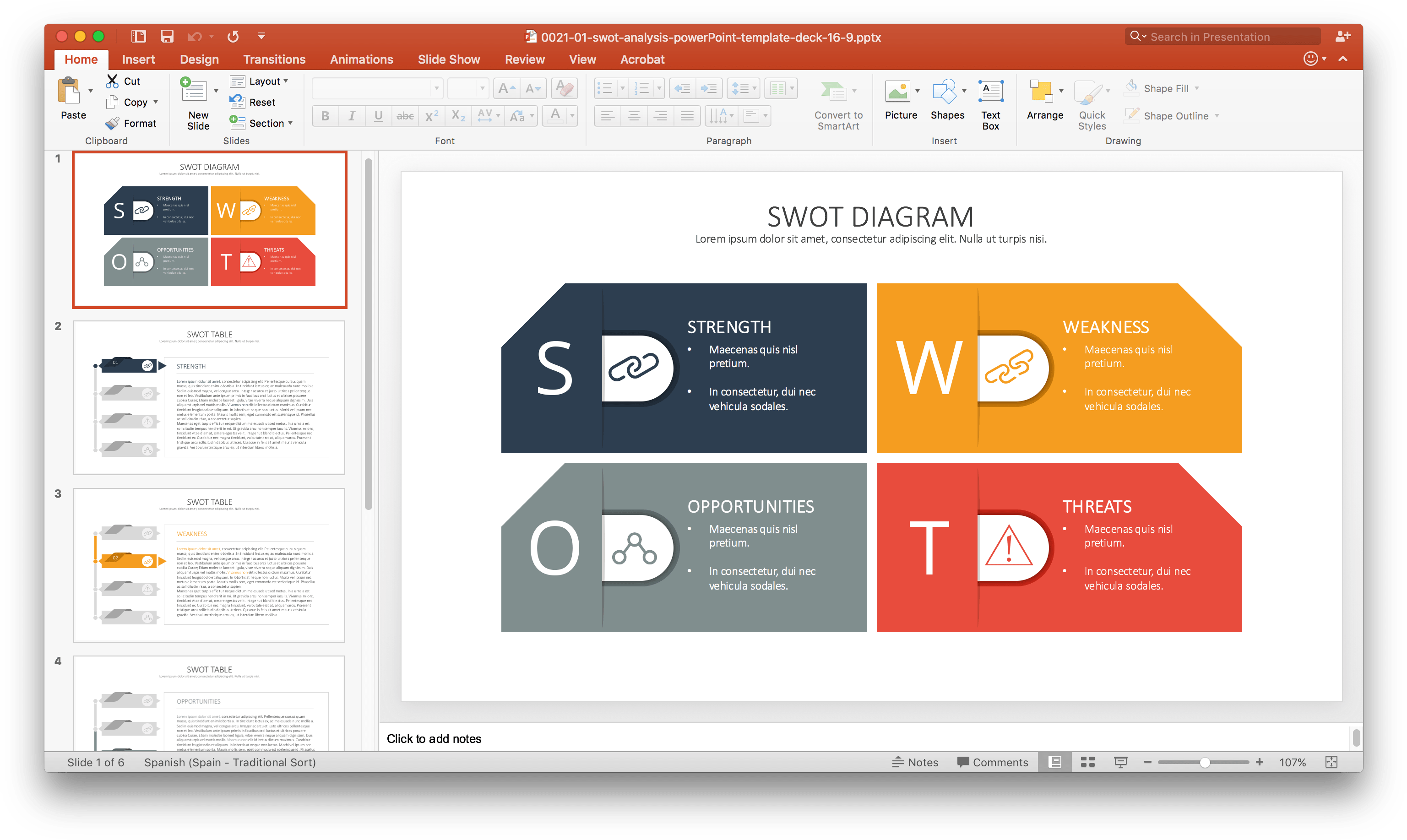Open Quick Styles
1407x840 pixels.
tap(1092, 105)
